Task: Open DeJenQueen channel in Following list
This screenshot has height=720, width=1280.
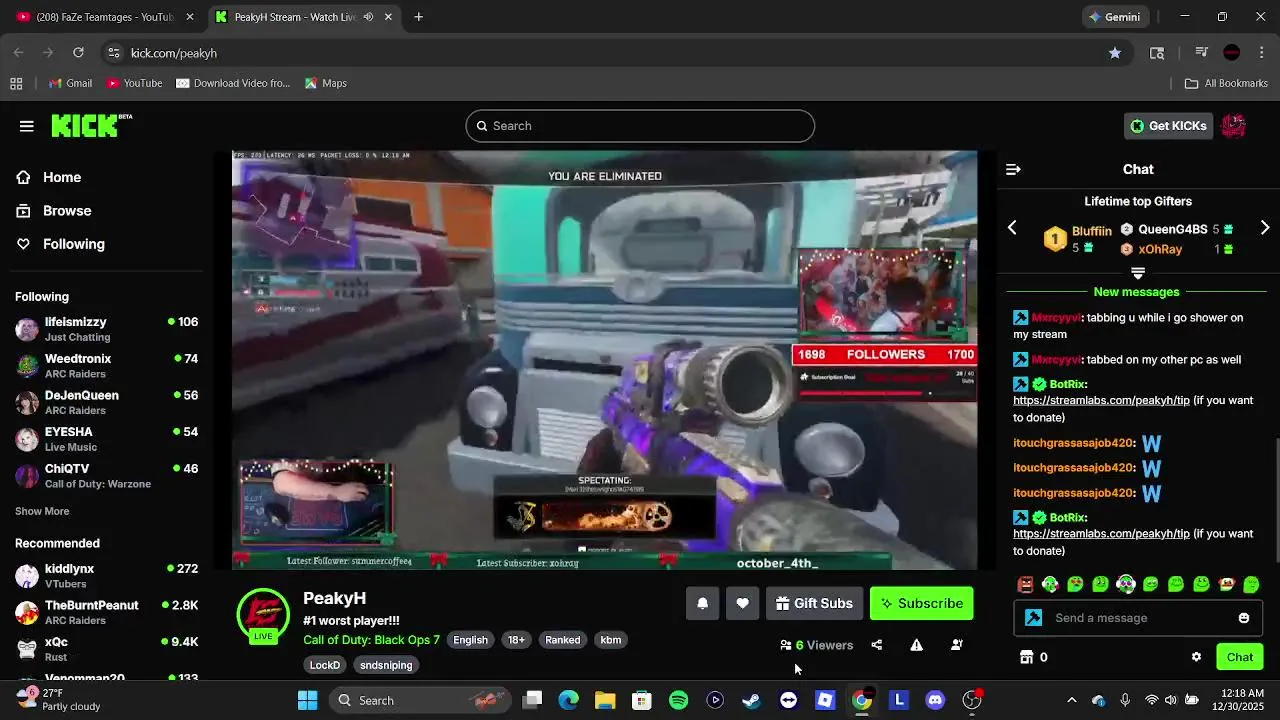Action: [x=107, y=402]
